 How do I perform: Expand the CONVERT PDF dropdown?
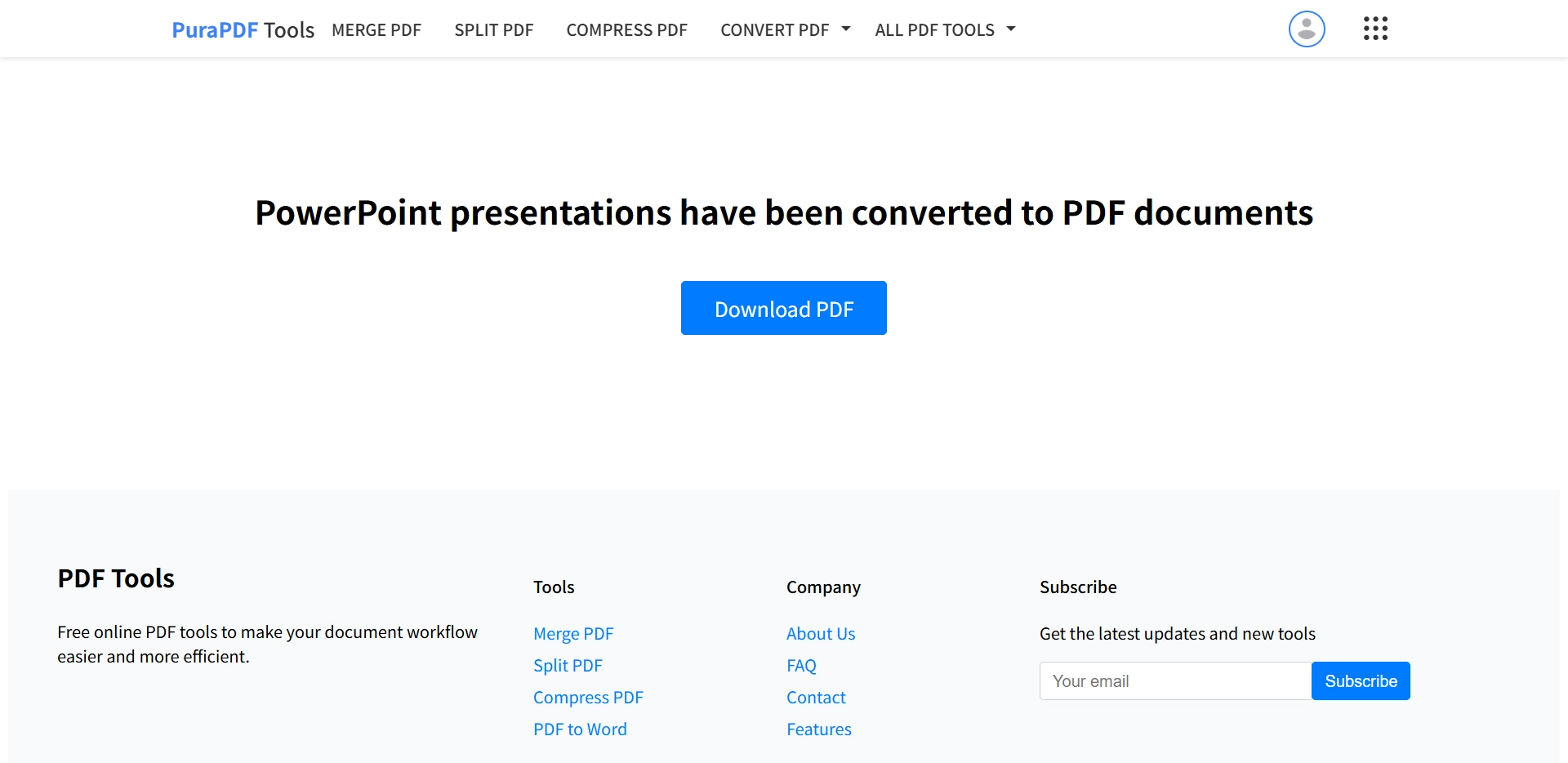coord(775,29)
